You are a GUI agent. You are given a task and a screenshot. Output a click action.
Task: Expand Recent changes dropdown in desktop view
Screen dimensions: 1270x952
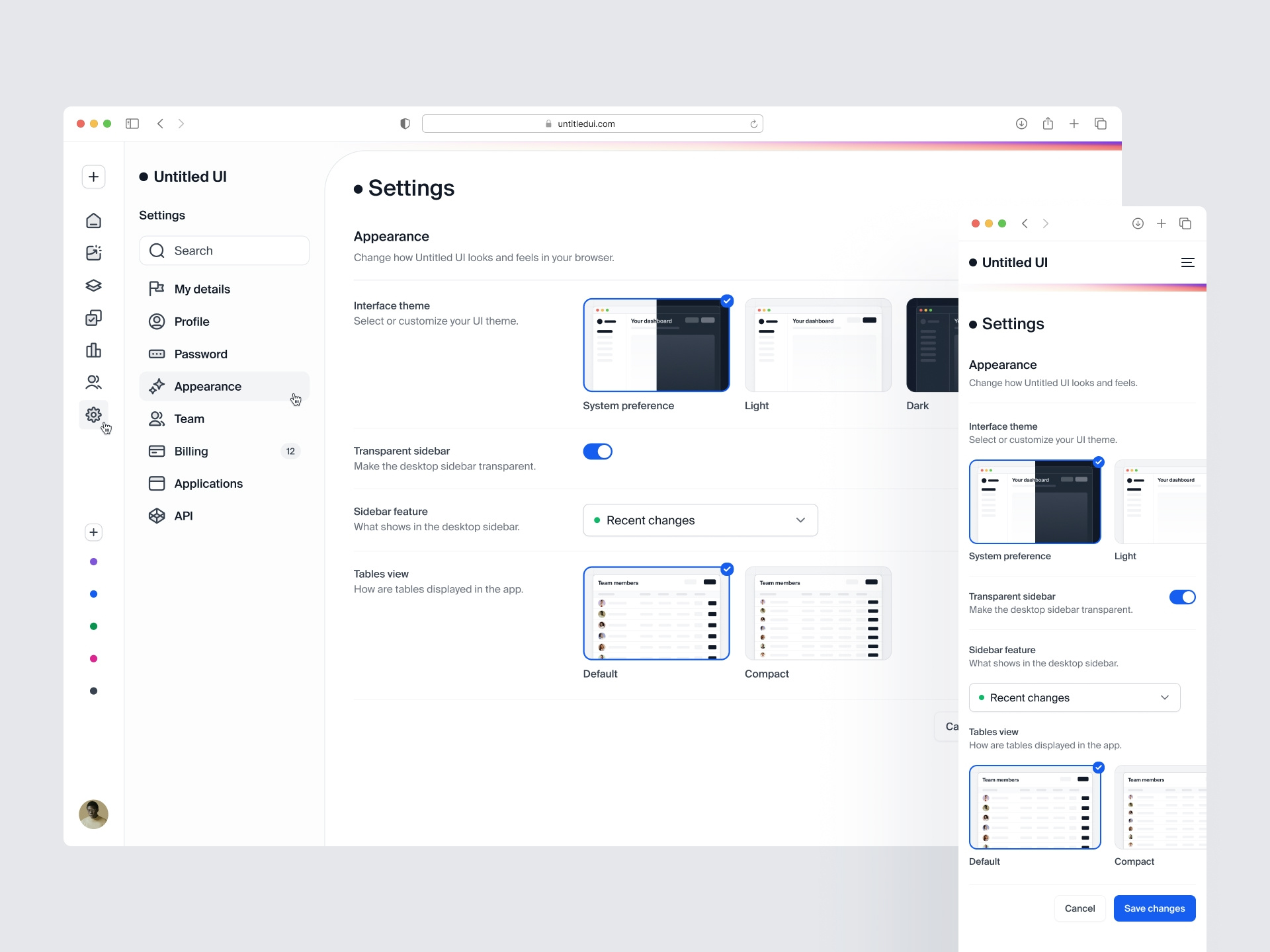(700, 520)
